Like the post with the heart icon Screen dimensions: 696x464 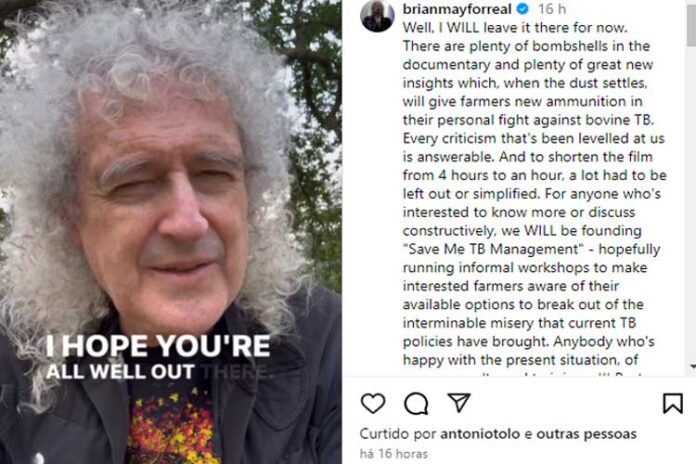click(x=373, y=403)
